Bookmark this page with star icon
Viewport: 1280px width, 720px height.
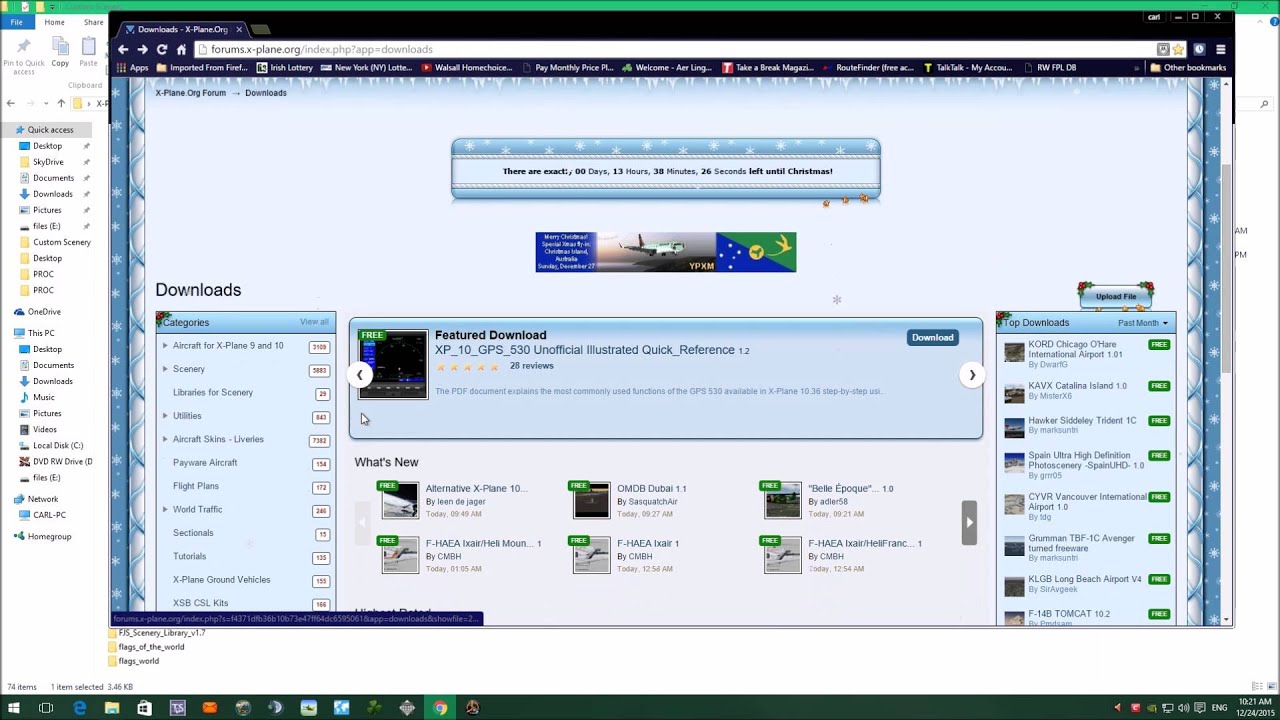[x=1178, y=49]
